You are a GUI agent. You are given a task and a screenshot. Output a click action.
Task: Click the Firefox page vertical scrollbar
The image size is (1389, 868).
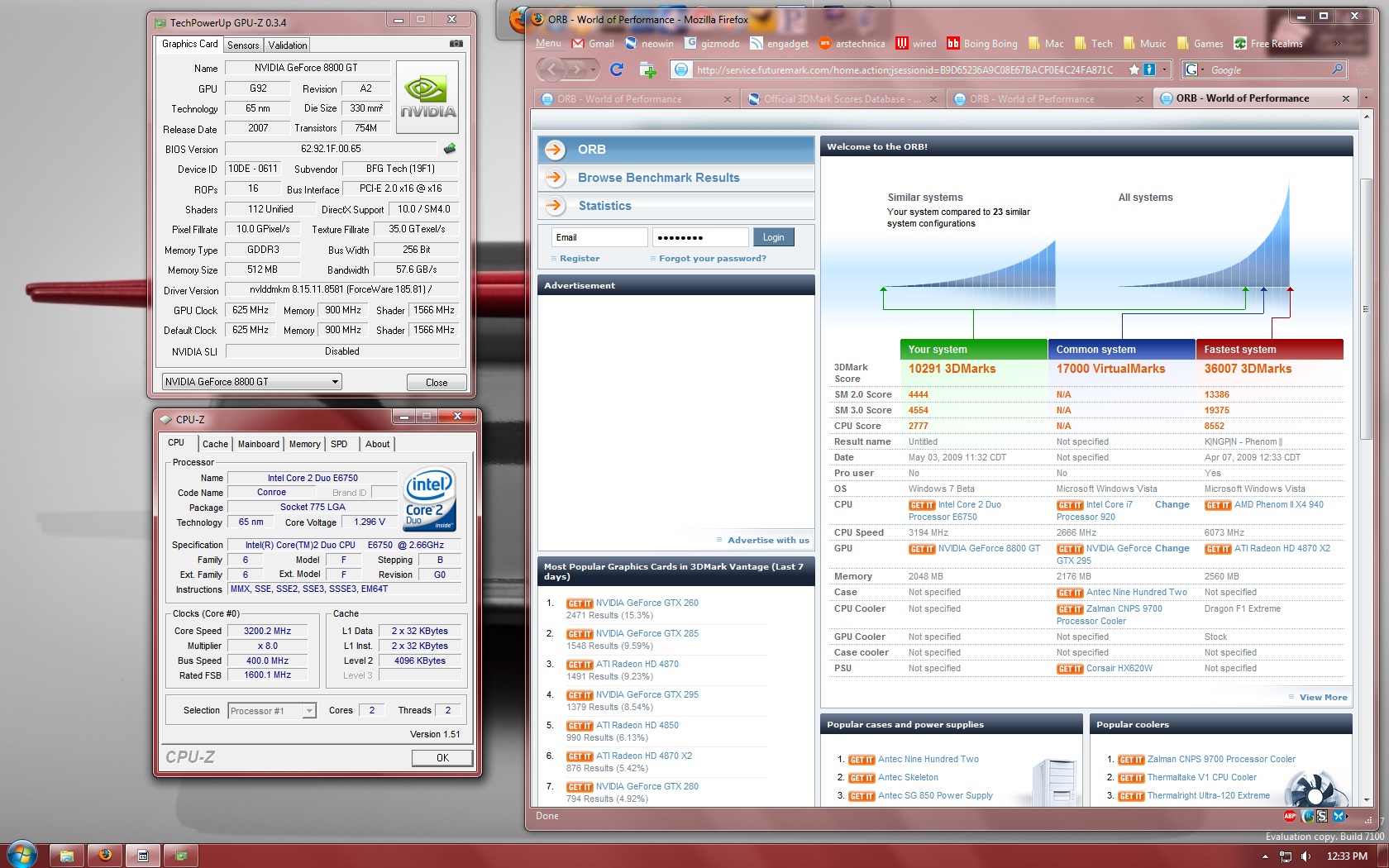pos(1365,309)
